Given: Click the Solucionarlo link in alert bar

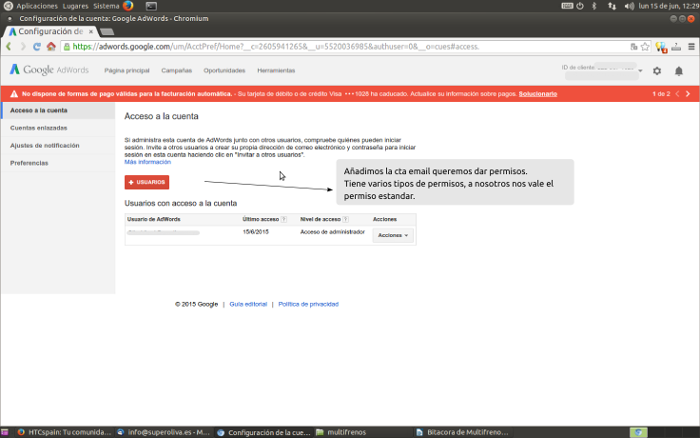Looking at the screenshot, I should 538,94.
